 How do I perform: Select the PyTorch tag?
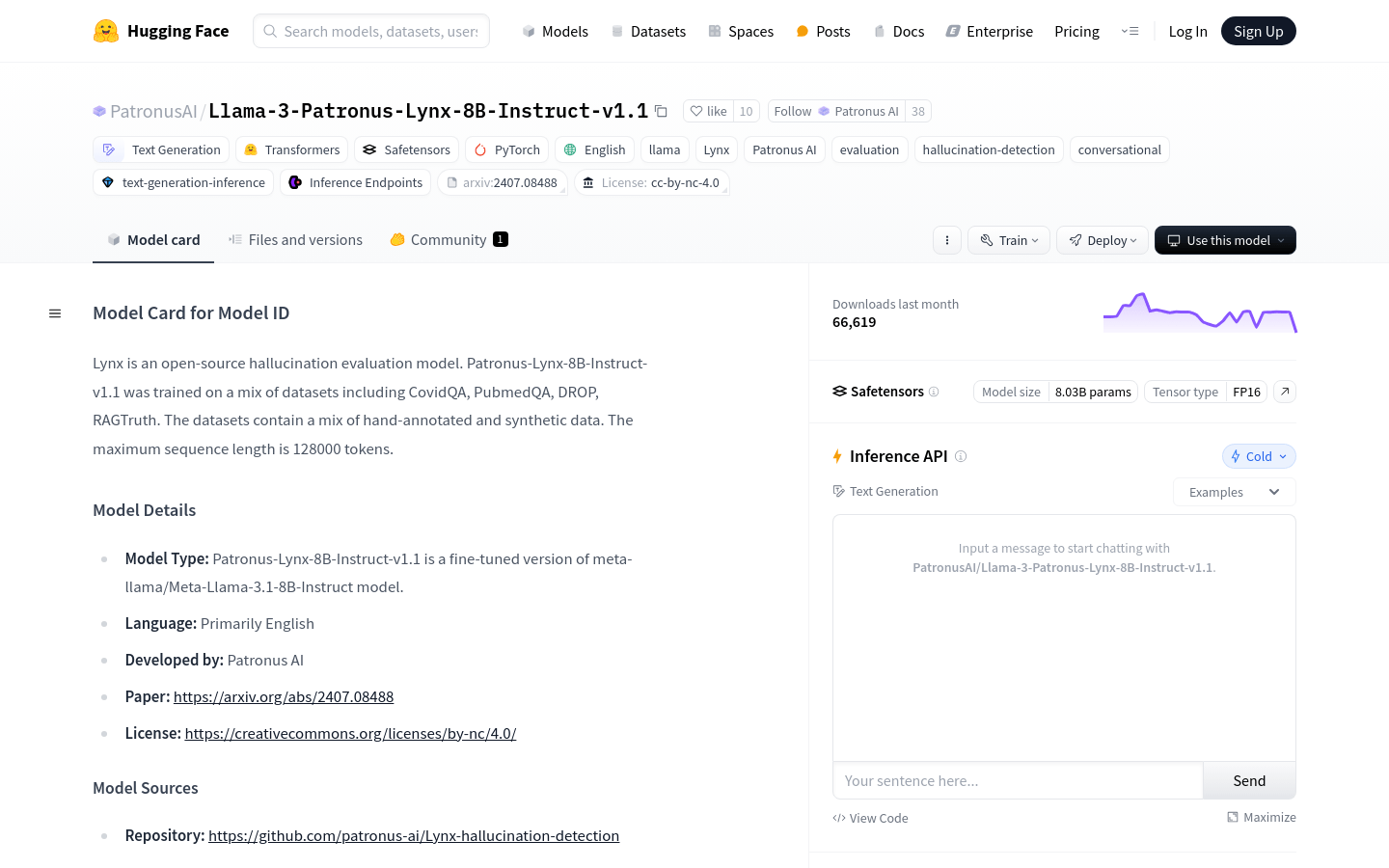click(507, 149)
